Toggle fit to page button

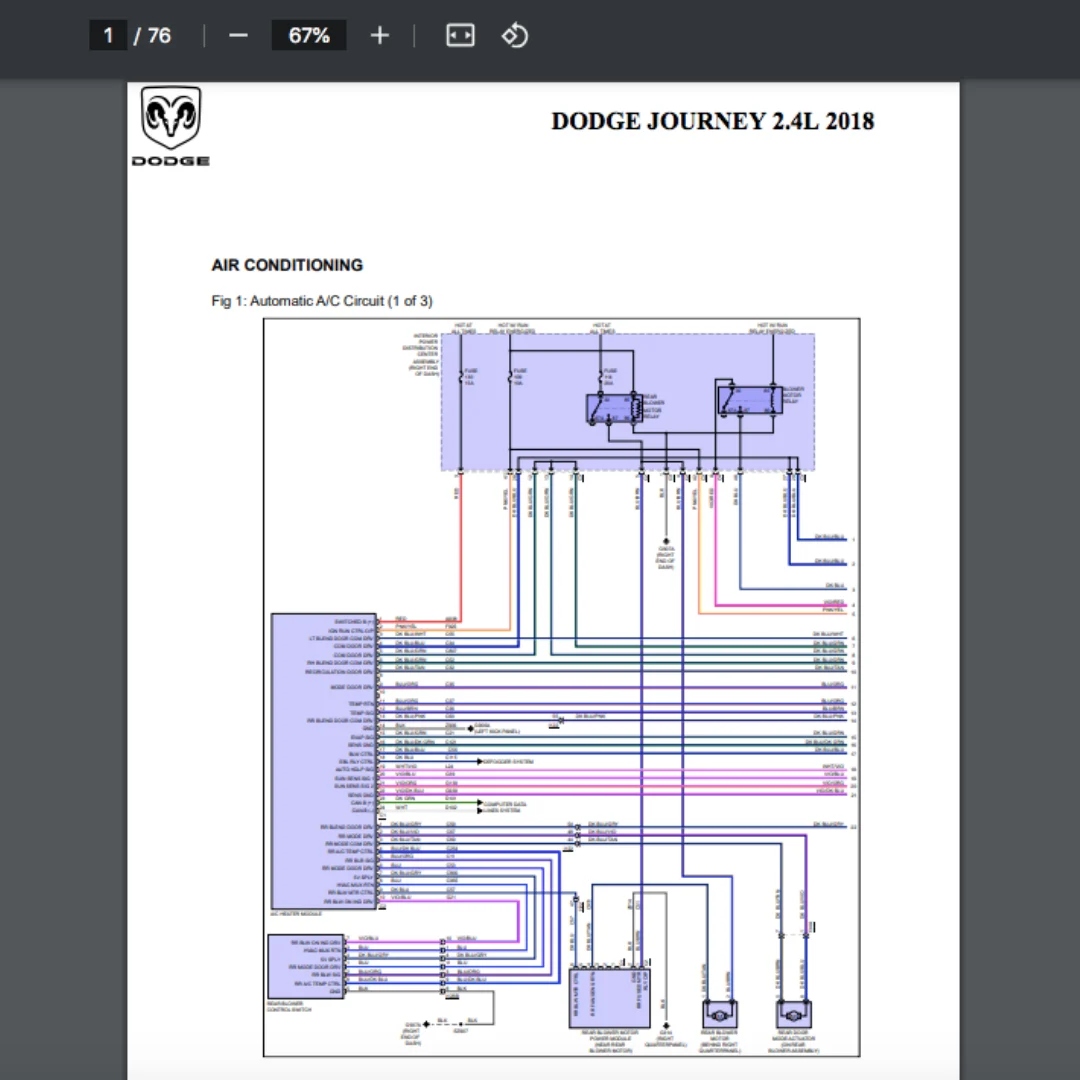coord(460,35)
